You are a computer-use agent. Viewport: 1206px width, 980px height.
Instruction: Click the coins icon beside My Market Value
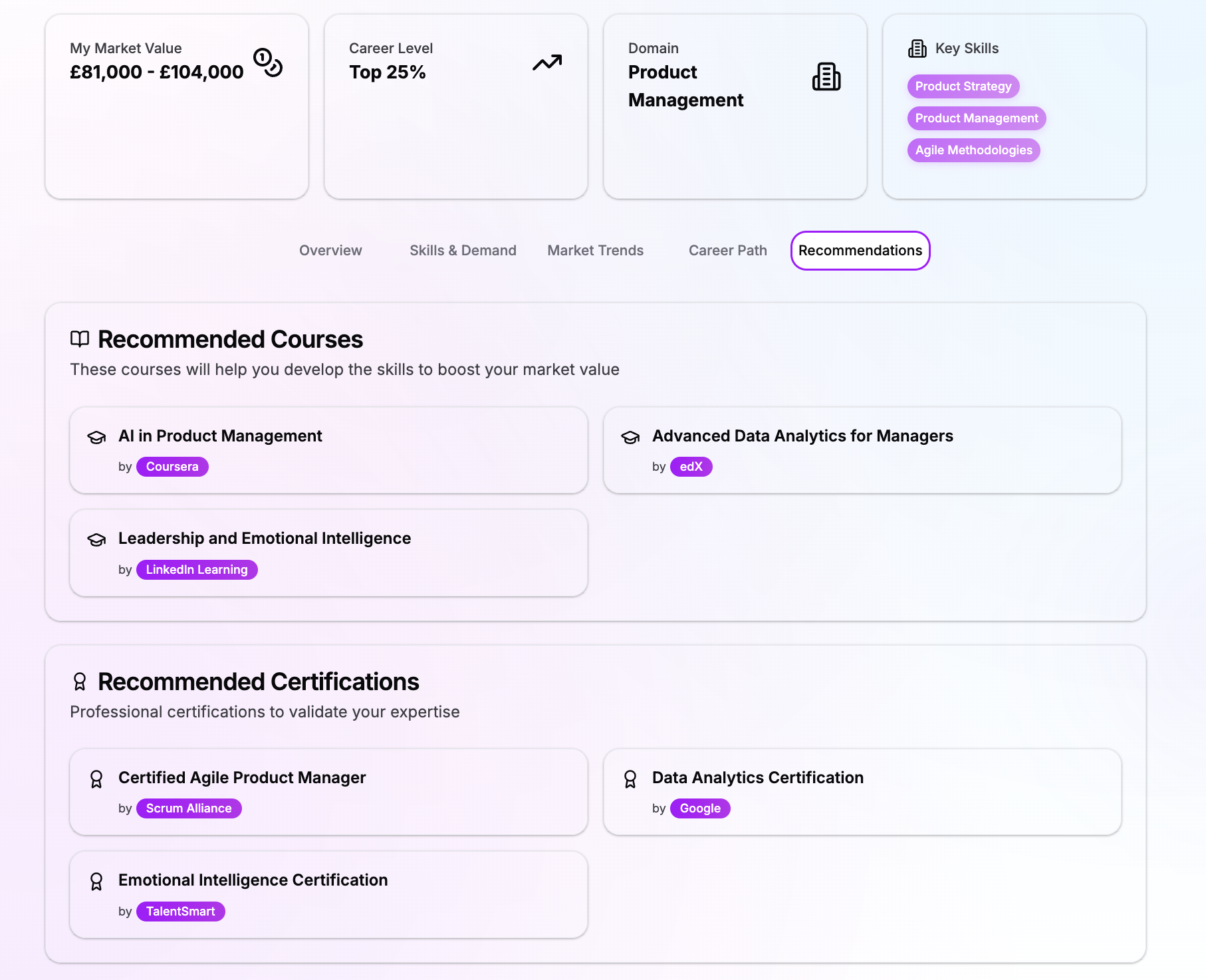pyautogui.click(x=268, y=62)
